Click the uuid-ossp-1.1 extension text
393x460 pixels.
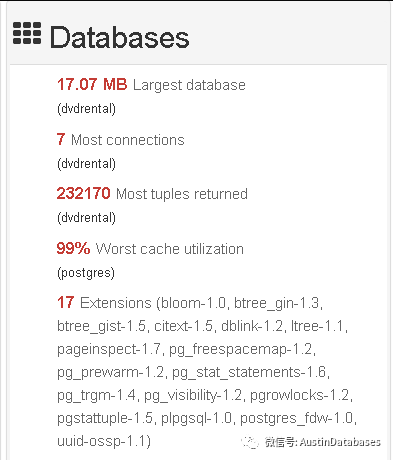[x=101, y=441]
